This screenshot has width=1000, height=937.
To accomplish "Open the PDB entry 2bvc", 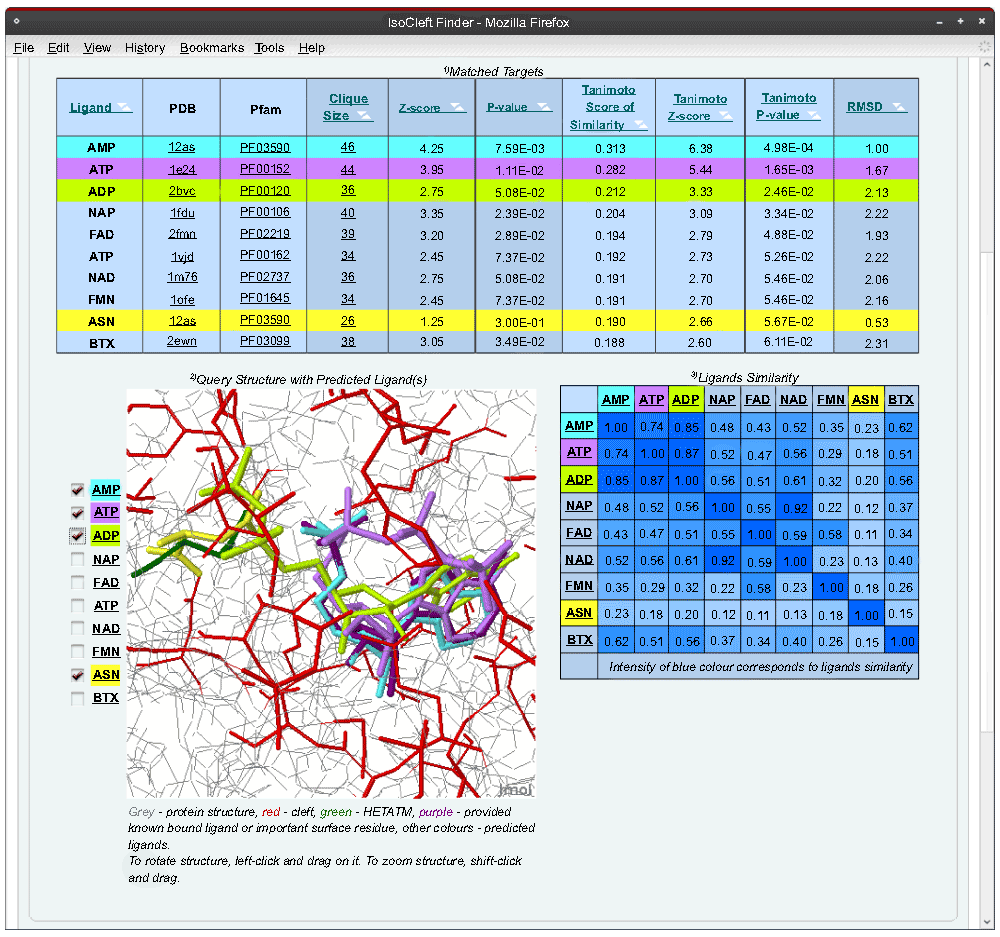I will click(182, 190).
